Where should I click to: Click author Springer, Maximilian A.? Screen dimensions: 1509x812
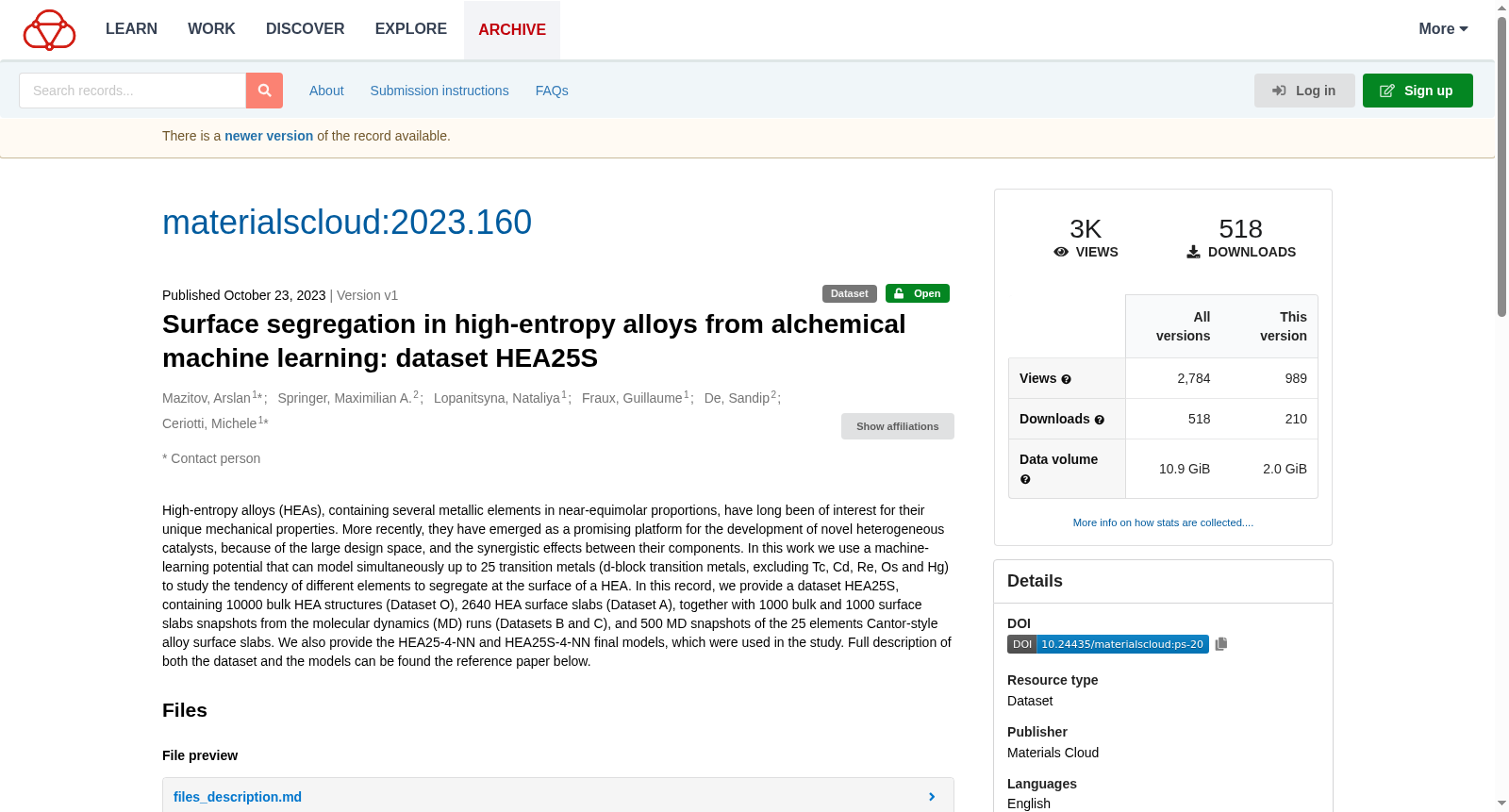pyautogui.click(x=344, y=398)
